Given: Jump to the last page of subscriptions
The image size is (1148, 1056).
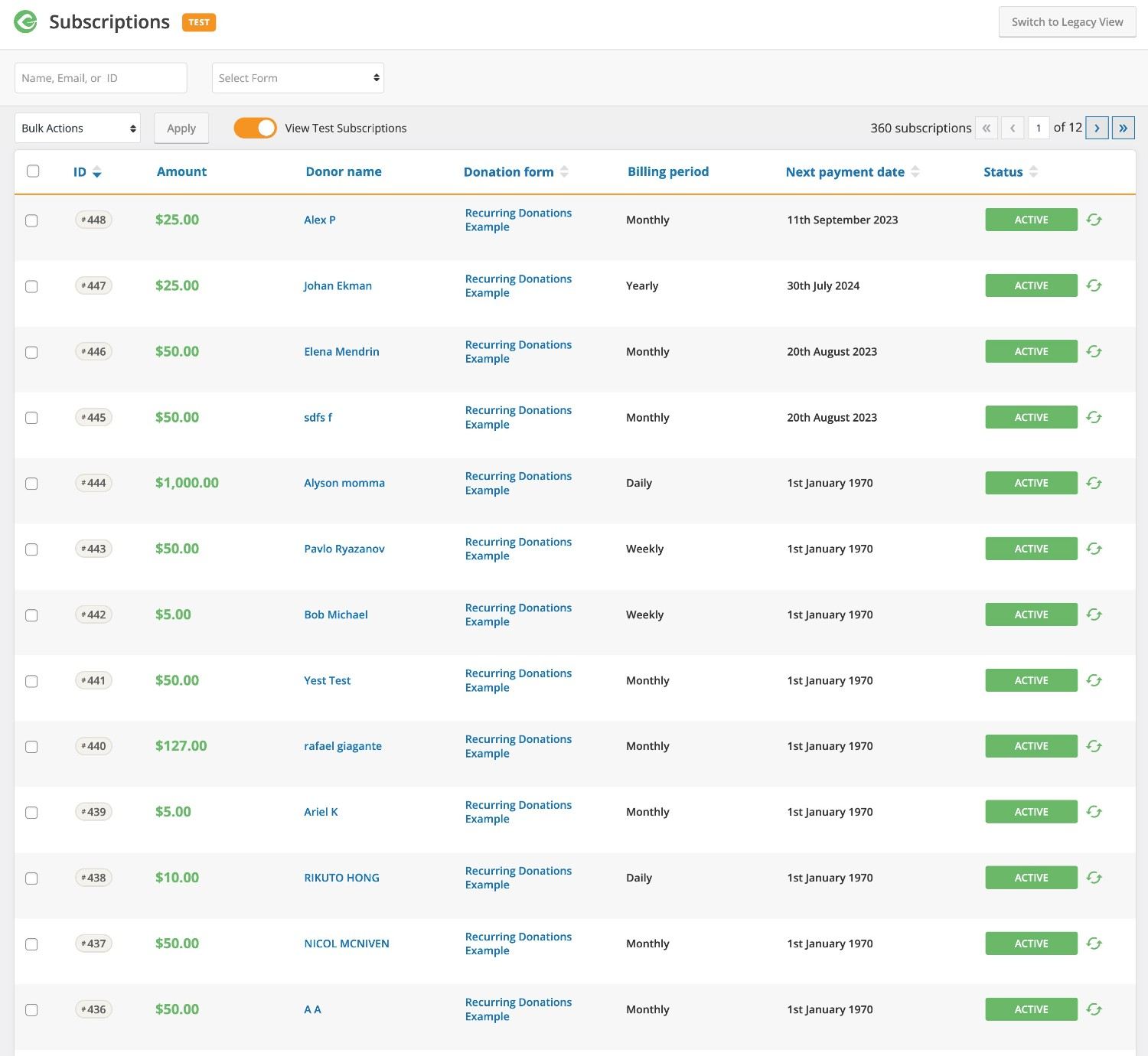Looking at the screenshot, I should coord(1123,128).
